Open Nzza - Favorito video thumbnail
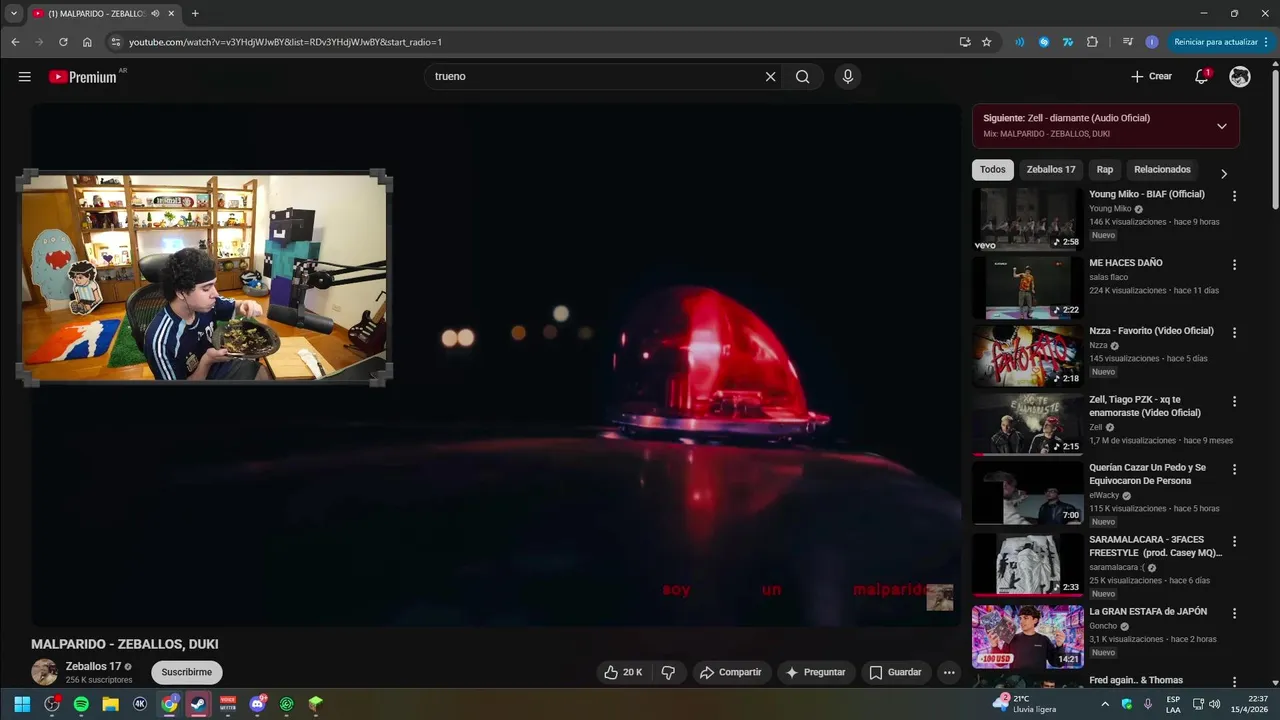The width and height of the screenshot is (1280, 720). coord(1028,356)
